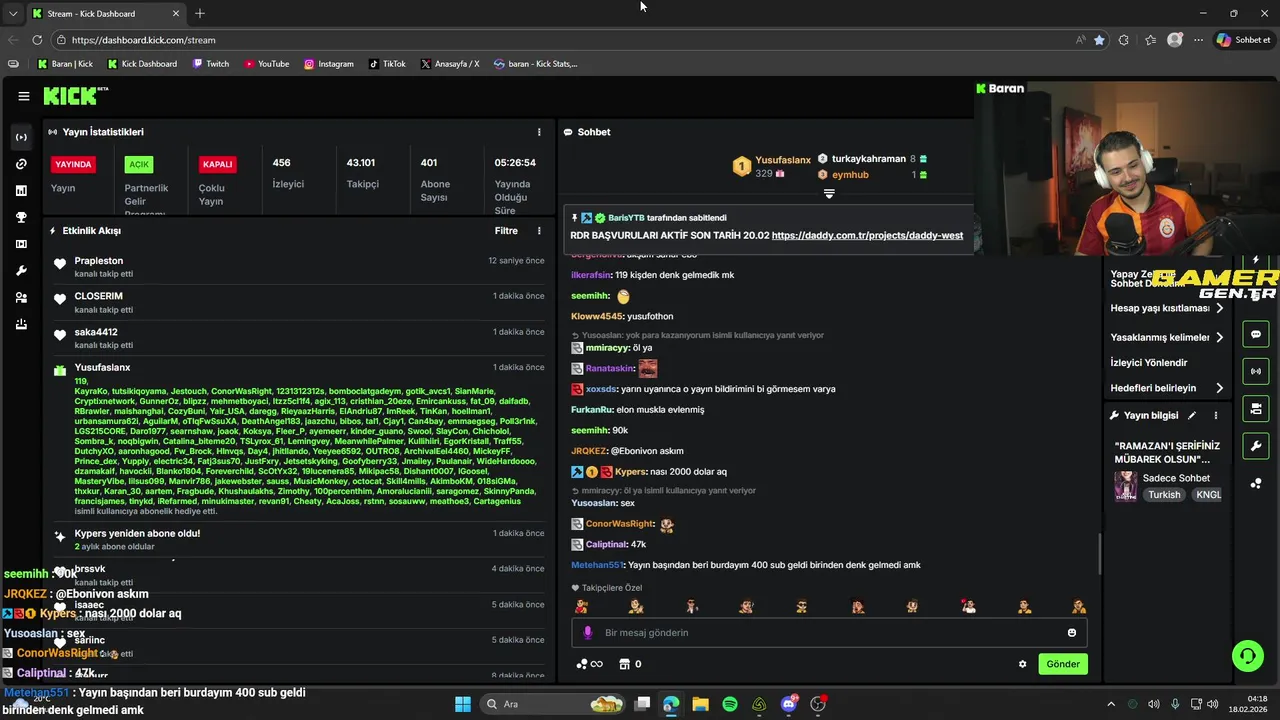Open the Anasayfa / X bookmark
This screenshot has height=720, width=1280.
click(450, 64)
